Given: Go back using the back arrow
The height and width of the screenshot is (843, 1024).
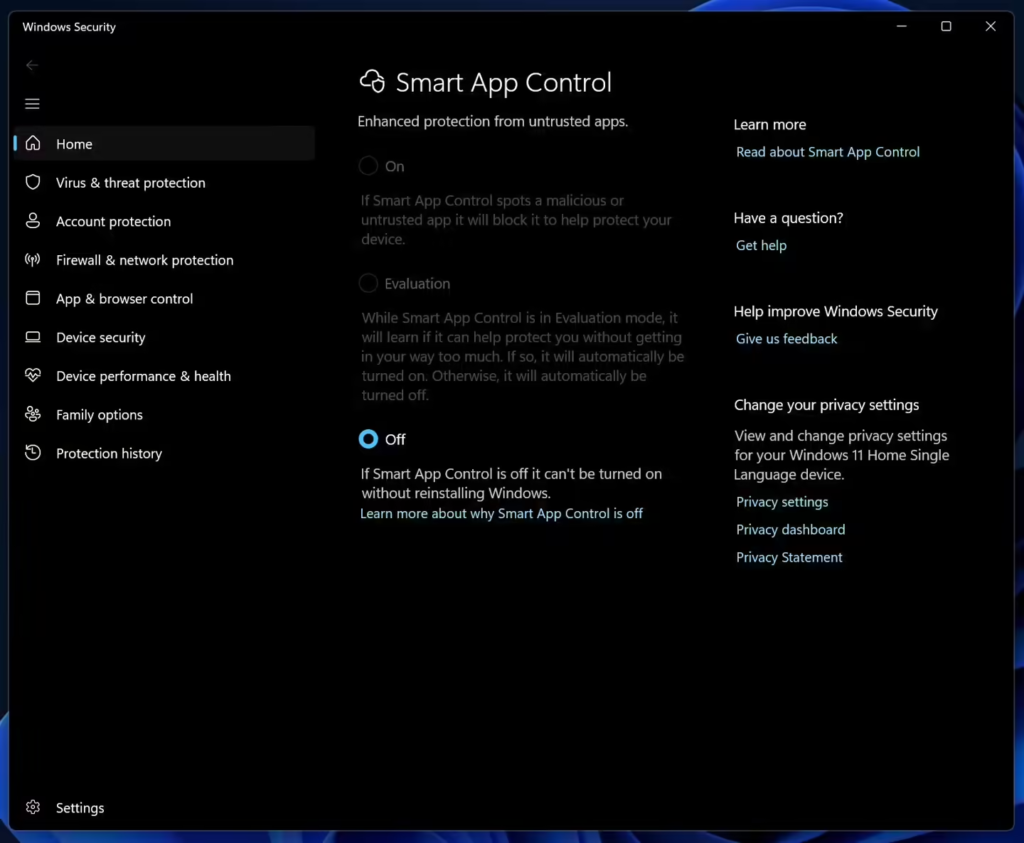Looking at the screenshot, I should (x=32, y=65).
